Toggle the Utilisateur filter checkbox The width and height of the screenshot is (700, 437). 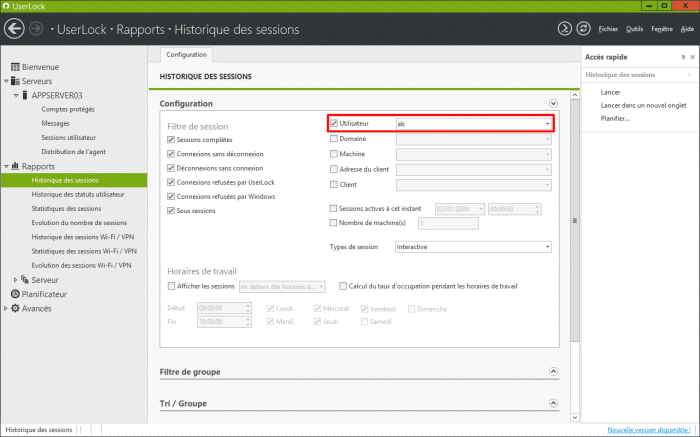[334, 123]
